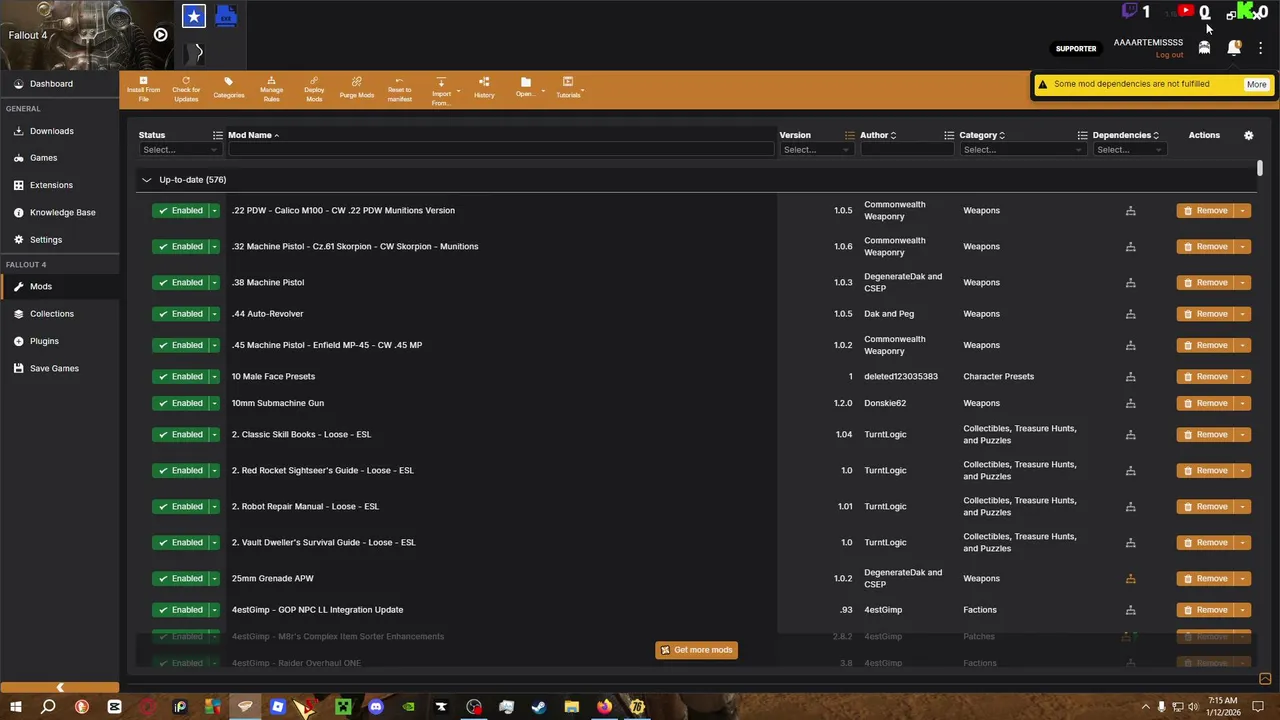Collapse sidebar with bottom arrow

pyautogui.click(x=60, y=687)
